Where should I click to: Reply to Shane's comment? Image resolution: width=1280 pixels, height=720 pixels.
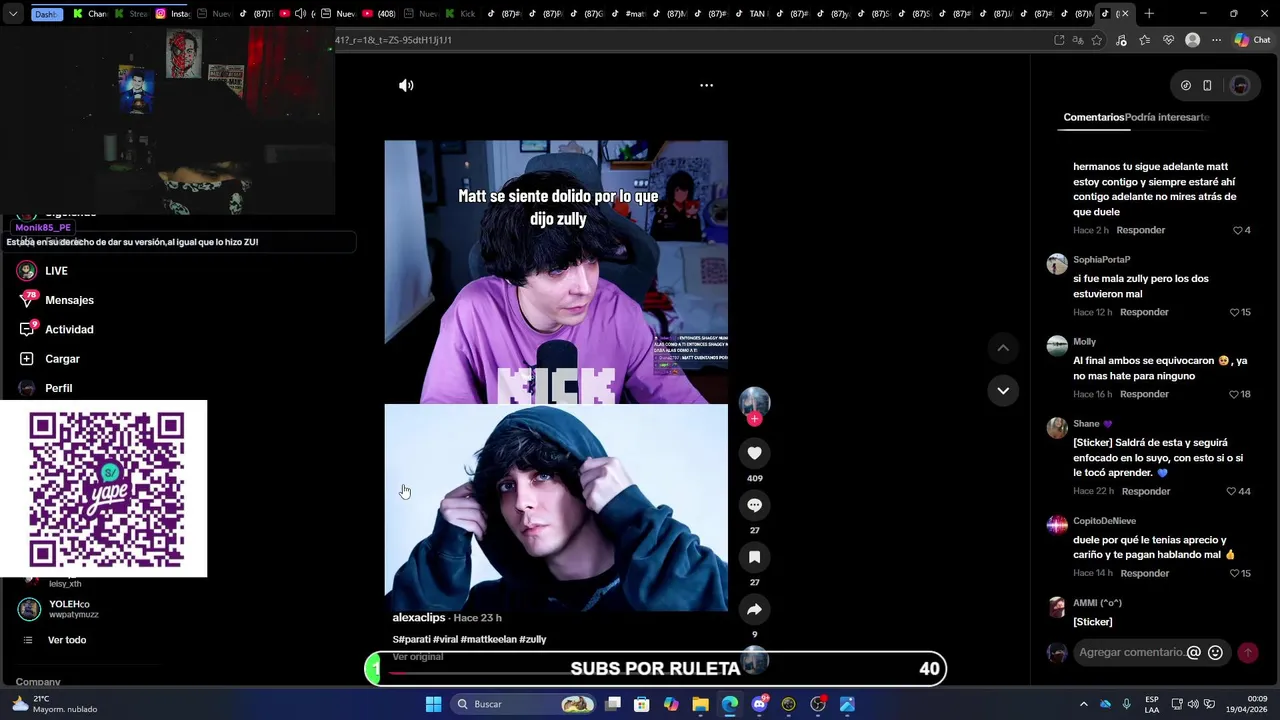click(1146, 491)
